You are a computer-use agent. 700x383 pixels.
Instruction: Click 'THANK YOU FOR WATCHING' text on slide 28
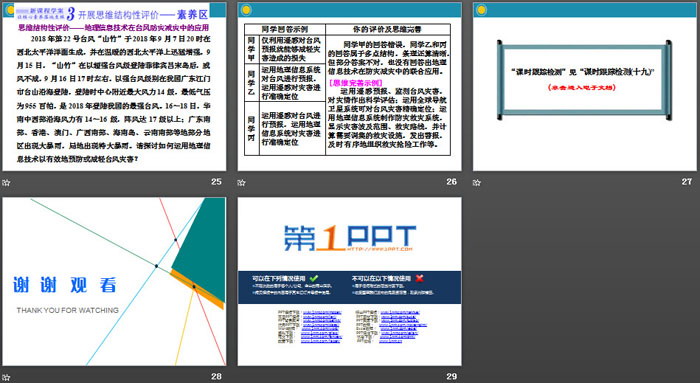pos(68,310)
